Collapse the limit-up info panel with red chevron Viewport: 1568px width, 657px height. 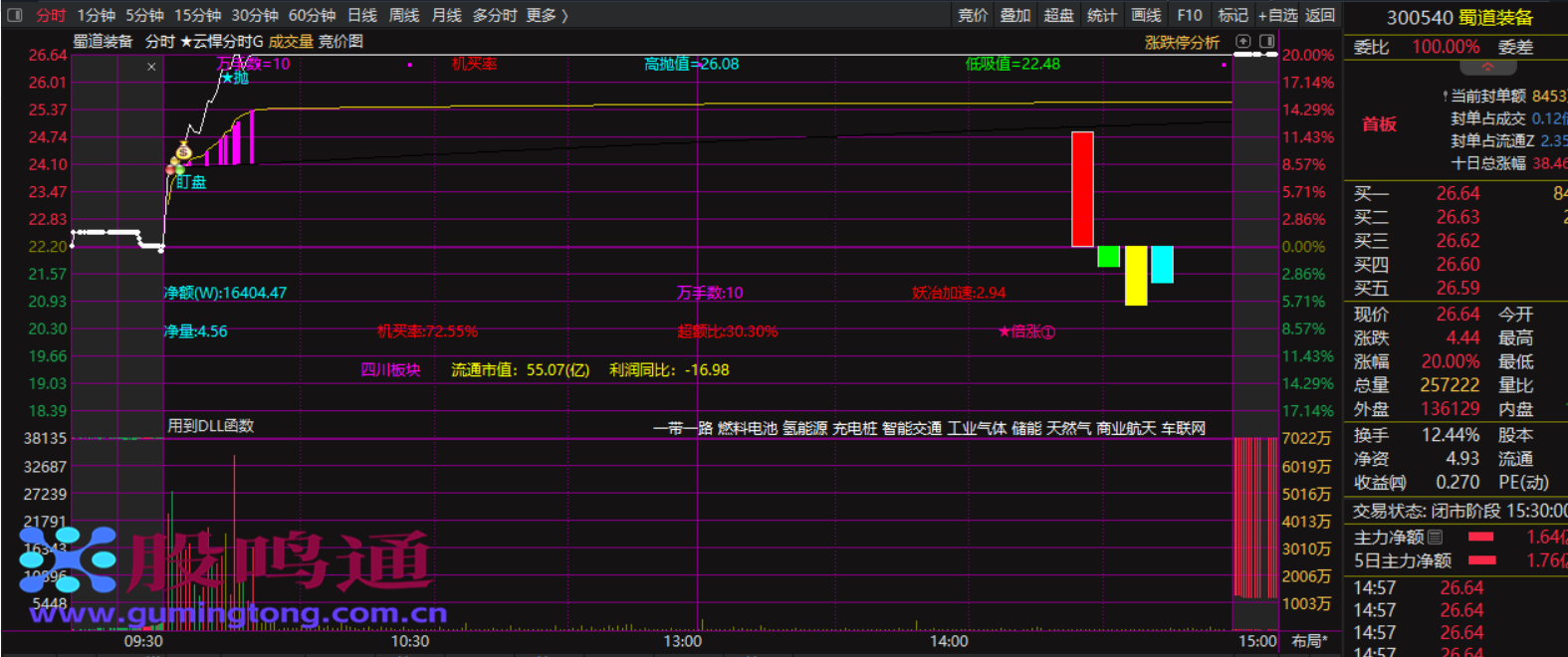pos(1487,68)
